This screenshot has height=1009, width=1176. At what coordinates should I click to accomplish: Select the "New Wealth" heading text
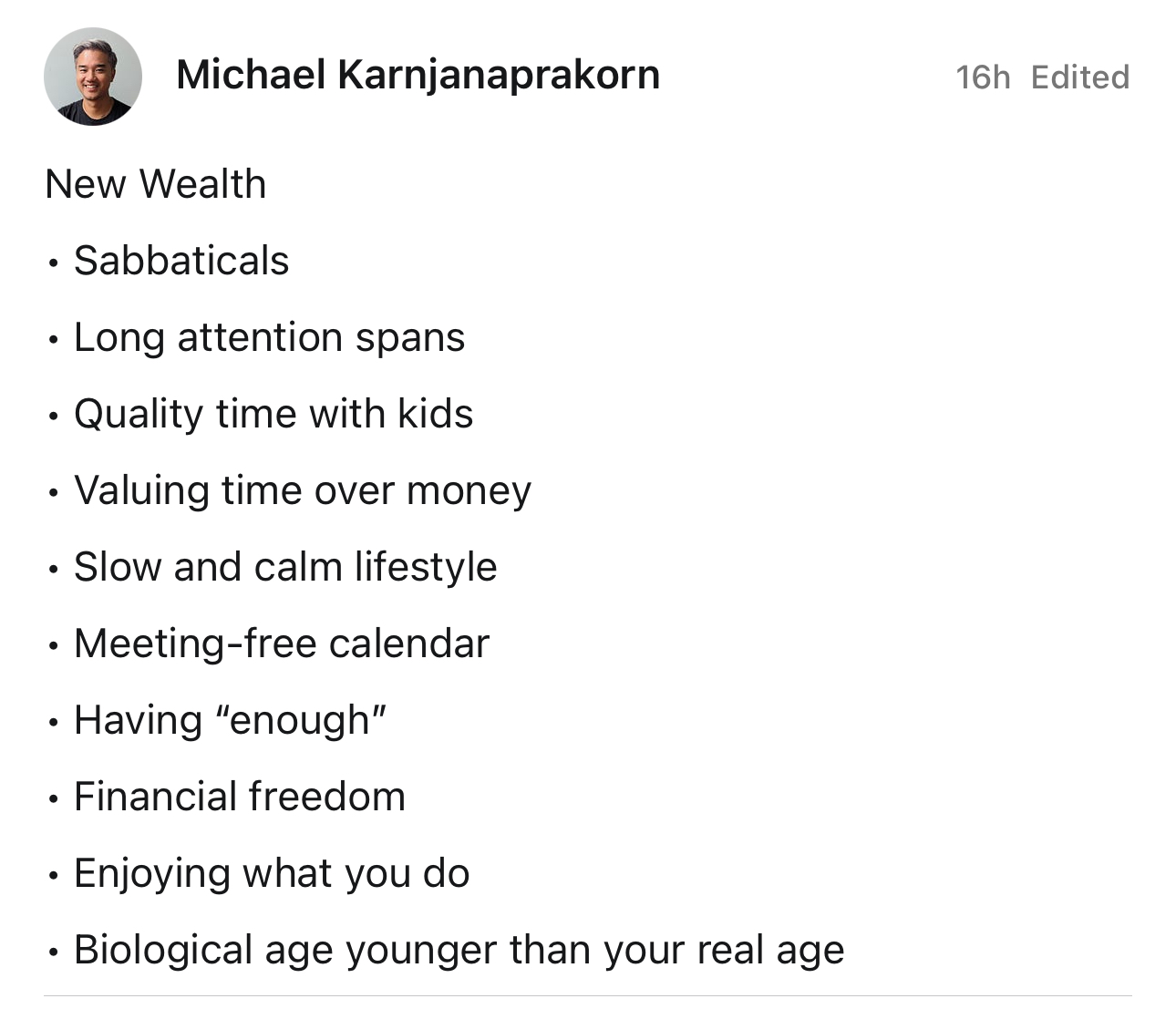[156, 184]
